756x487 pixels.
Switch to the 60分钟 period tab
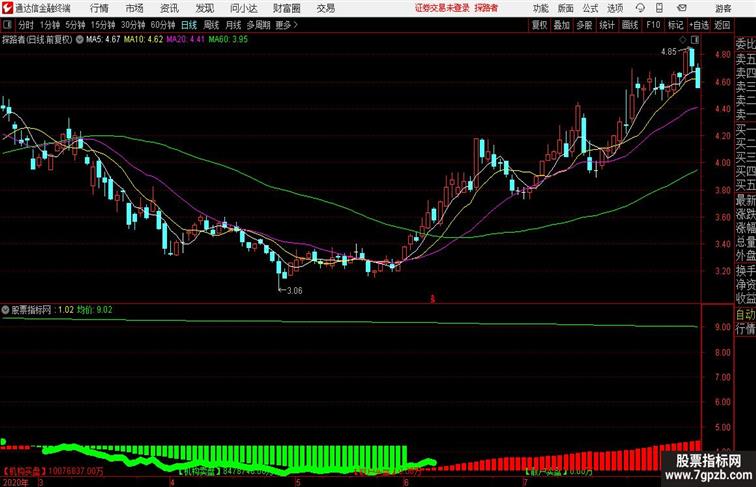[162, 25]
